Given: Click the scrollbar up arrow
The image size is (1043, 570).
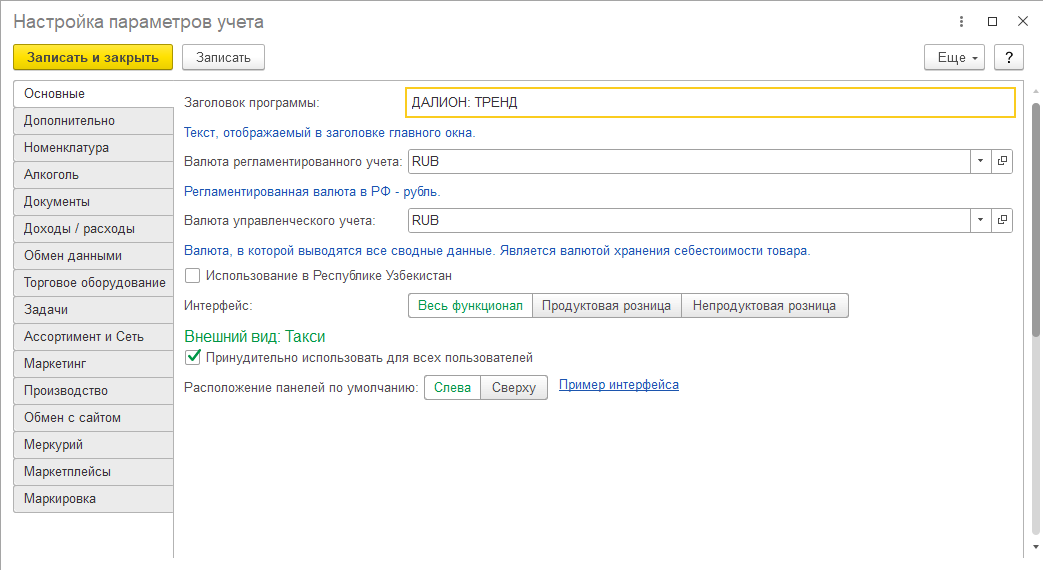Looking at the screenshot, I should (x=1034, y=89).
